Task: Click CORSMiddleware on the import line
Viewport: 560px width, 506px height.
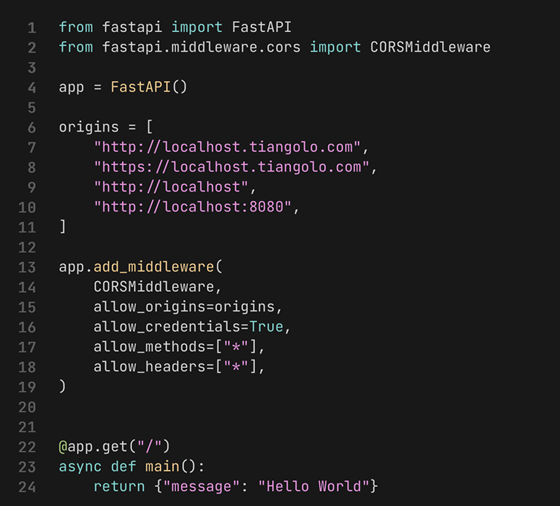Action: pos(430,47)
